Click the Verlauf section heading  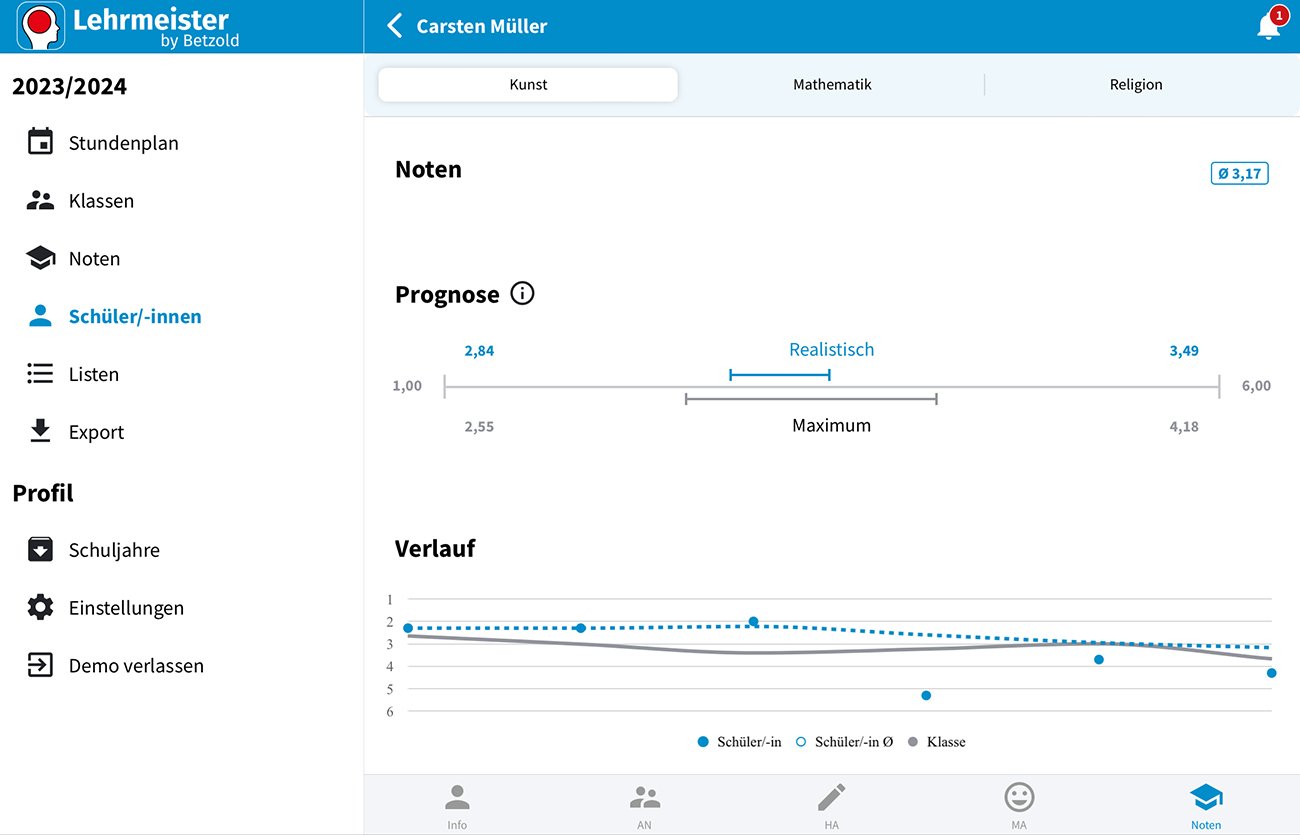435,548
